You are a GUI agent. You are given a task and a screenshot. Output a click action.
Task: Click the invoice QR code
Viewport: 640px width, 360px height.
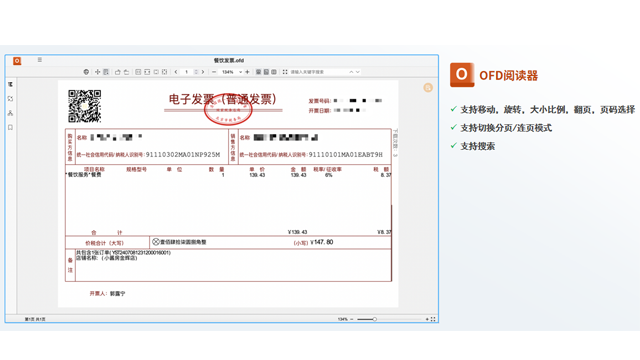[x=84, y=106]
